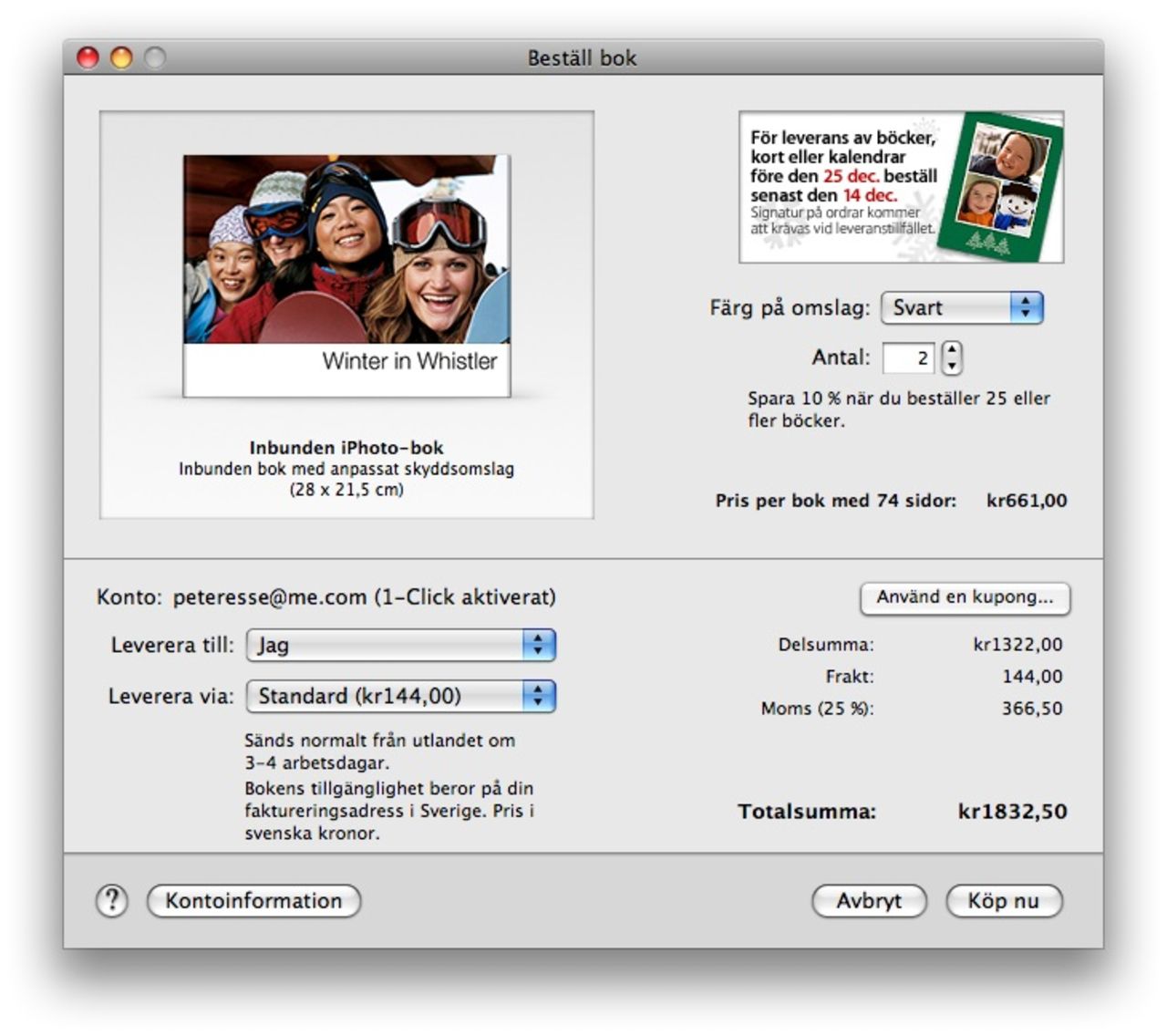1167x1036 pixels.
Task: Click the Winter in Whistler book preview
Action: coord(346,274)
